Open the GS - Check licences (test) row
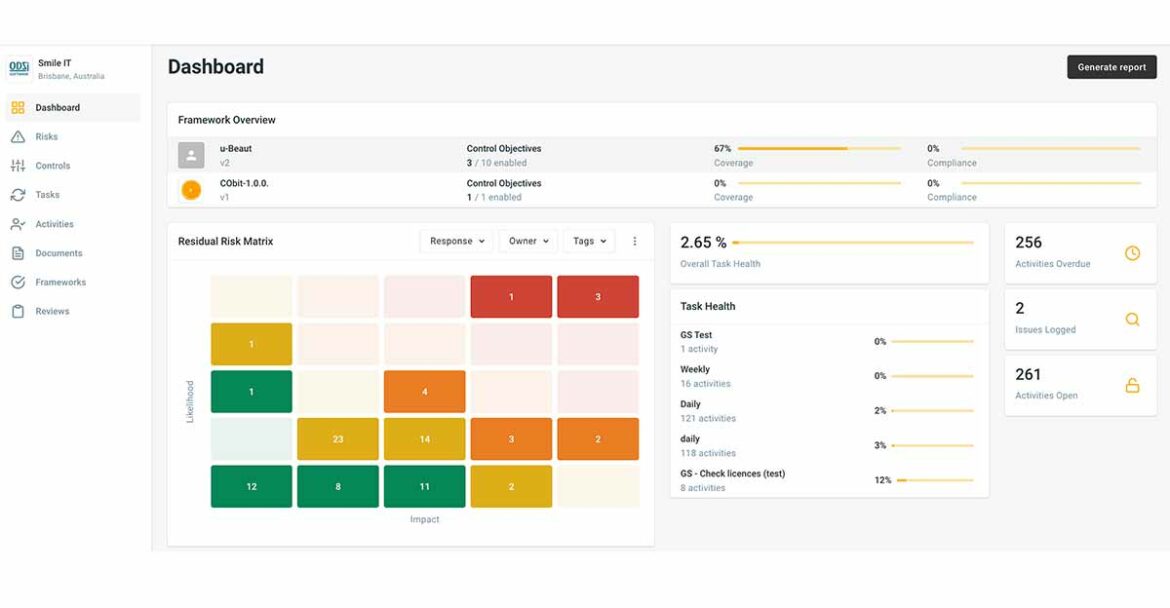 tap(829, 480)
